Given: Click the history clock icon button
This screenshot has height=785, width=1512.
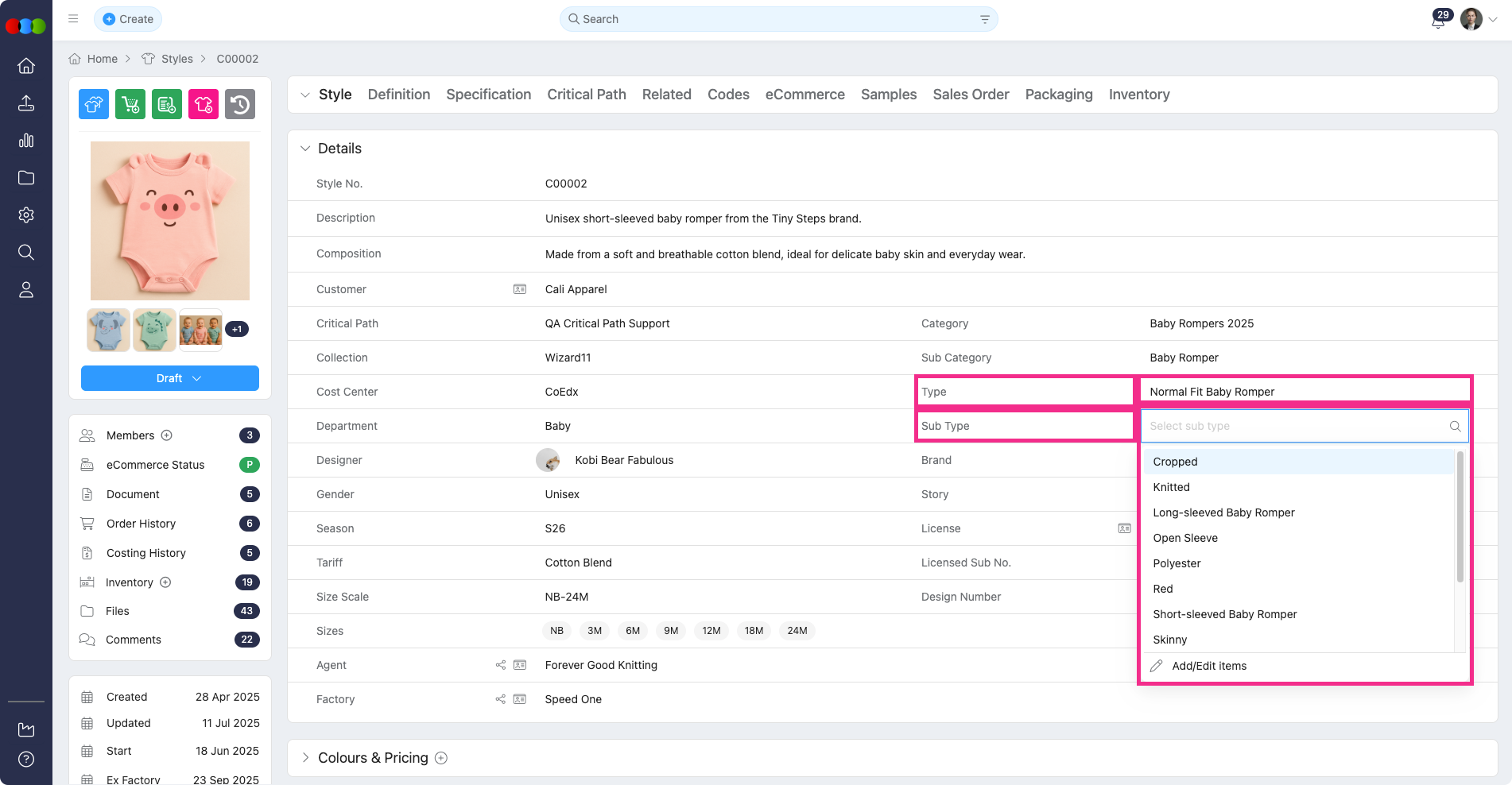Looking at the screenshot, I should click(240, 104).
